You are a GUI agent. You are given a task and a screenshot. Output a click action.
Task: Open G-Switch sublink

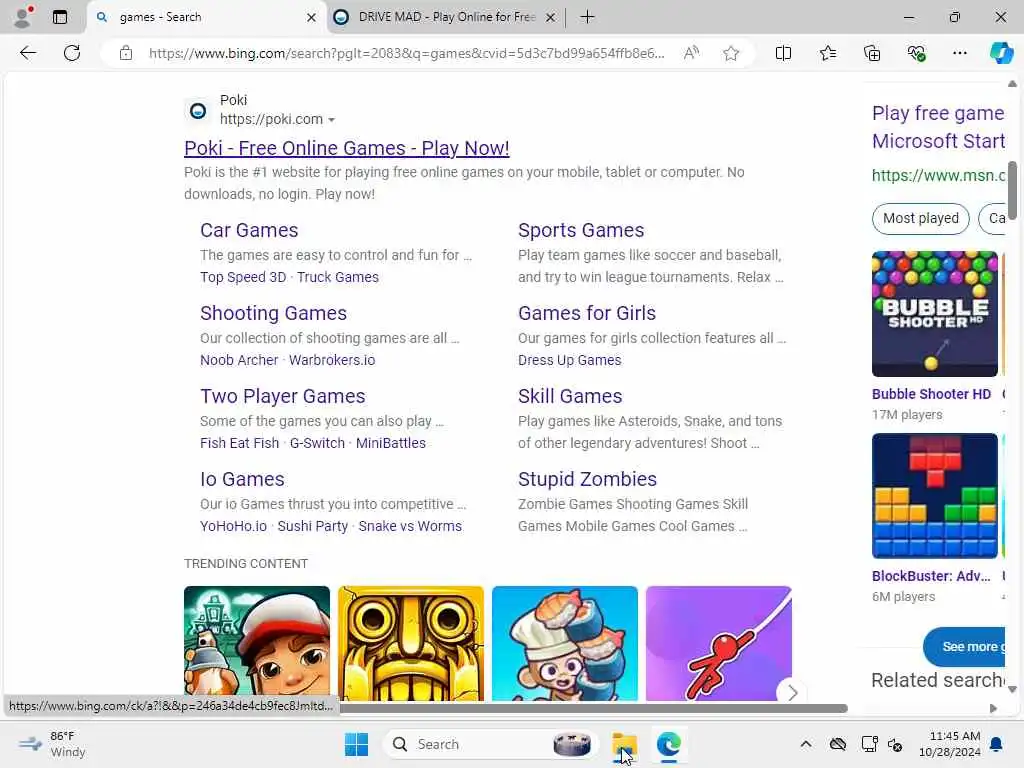pos(317,443)
